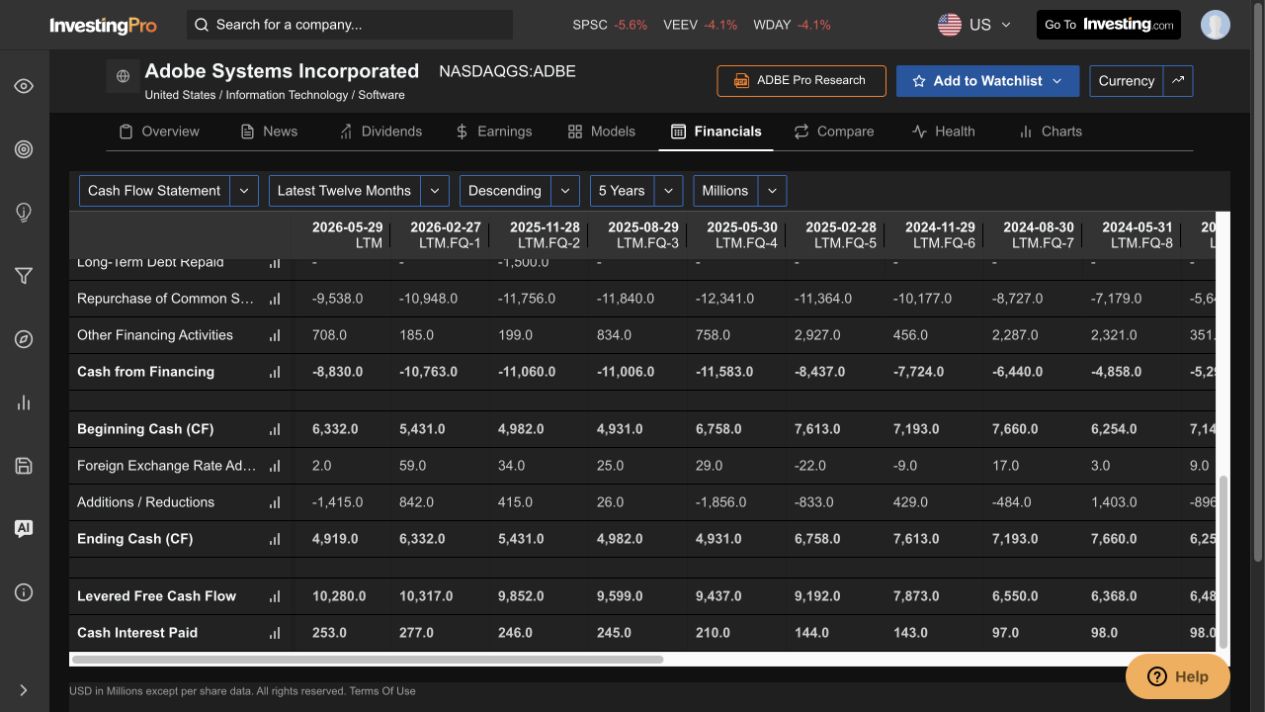The image size is (1265, 712).
Task: Switch to the Earnings tab
Action: pyautogui.click(x=494, y=131)
